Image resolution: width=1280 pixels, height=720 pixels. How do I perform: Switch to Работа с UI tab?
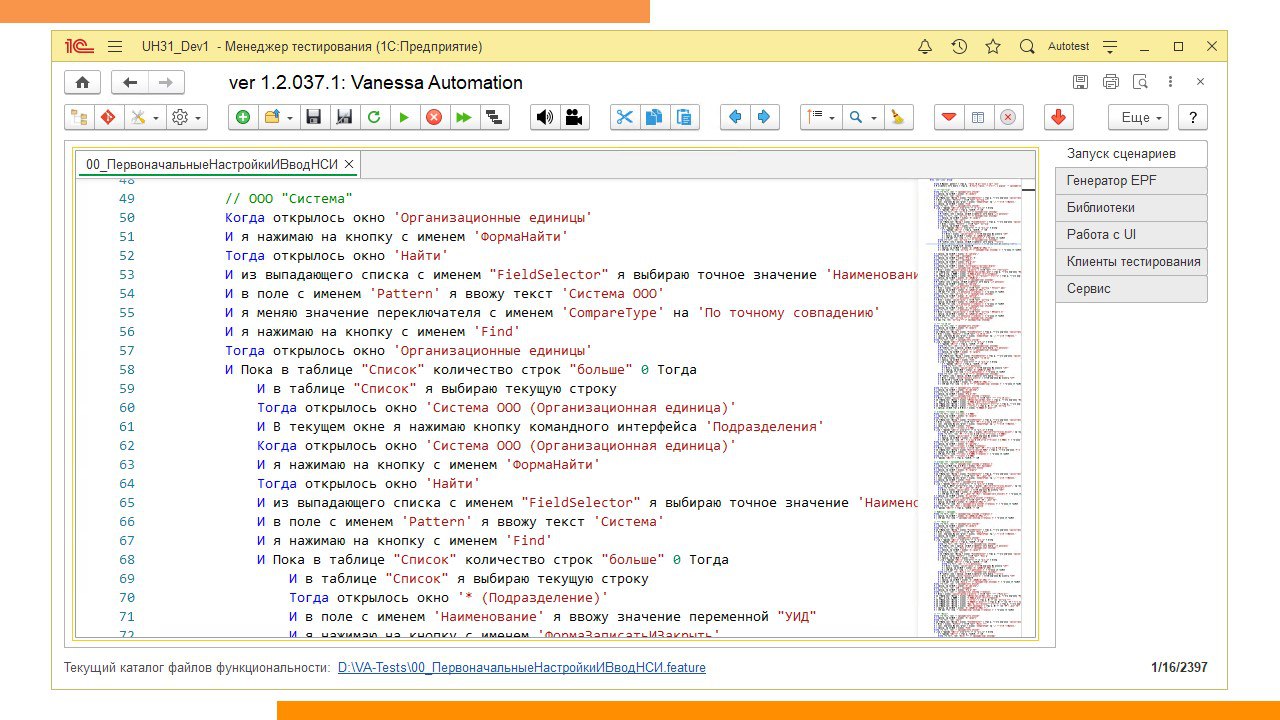[x=1131, y=235]
